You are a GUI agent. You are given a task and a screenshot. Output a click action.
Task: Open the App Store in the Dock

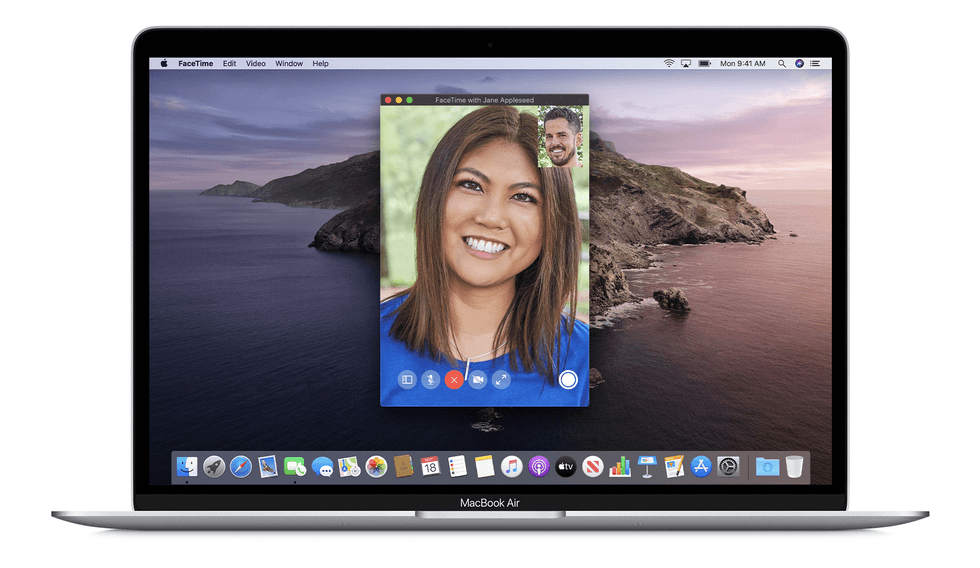(701, 466)
